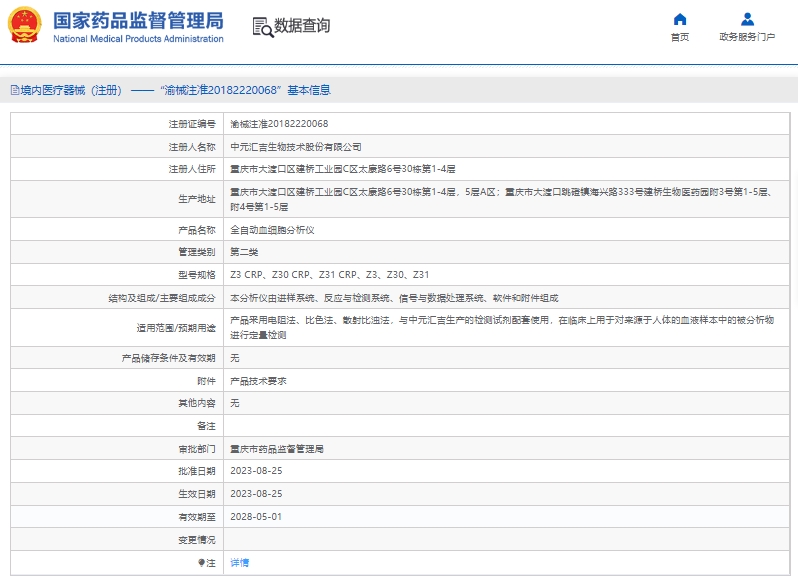Image resolution: width=798 pixels, height=580 pixels.
Task: Click the bullet icon beside 注 label
Action: coord(201,563)
